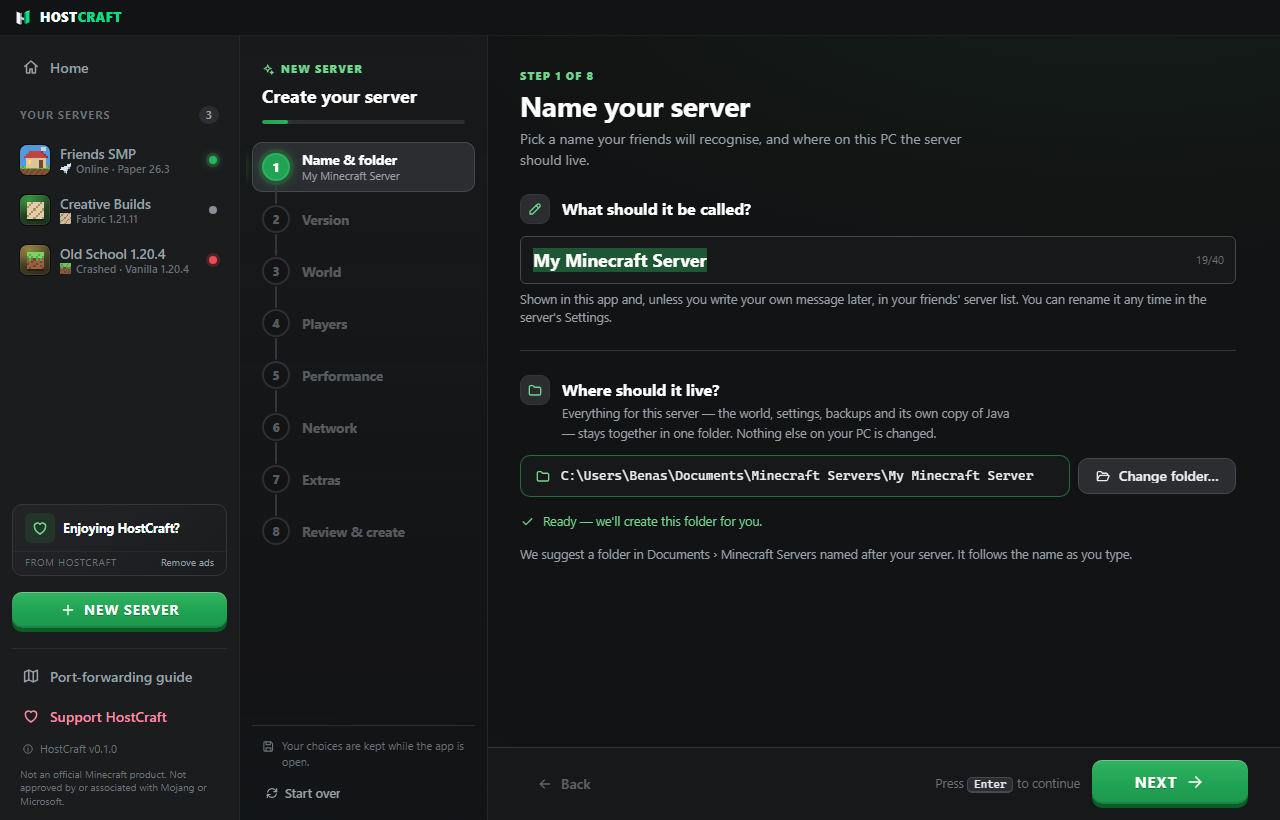Click the green NEW SERVER button
1280x820 pixels.
(x=119, y=610)
